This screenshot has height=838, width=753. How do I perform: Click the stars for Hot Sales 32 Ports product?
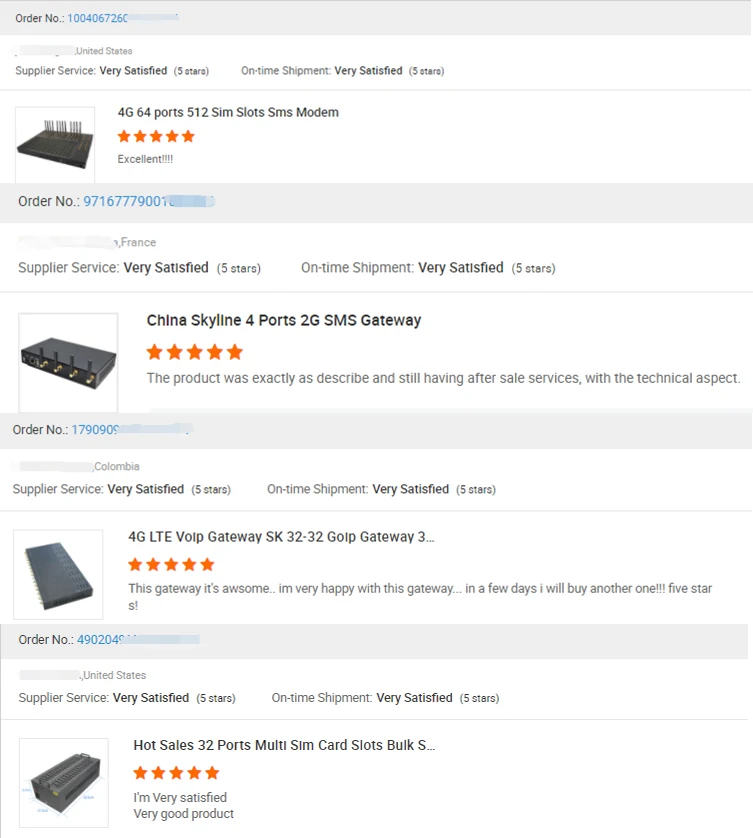176,772
